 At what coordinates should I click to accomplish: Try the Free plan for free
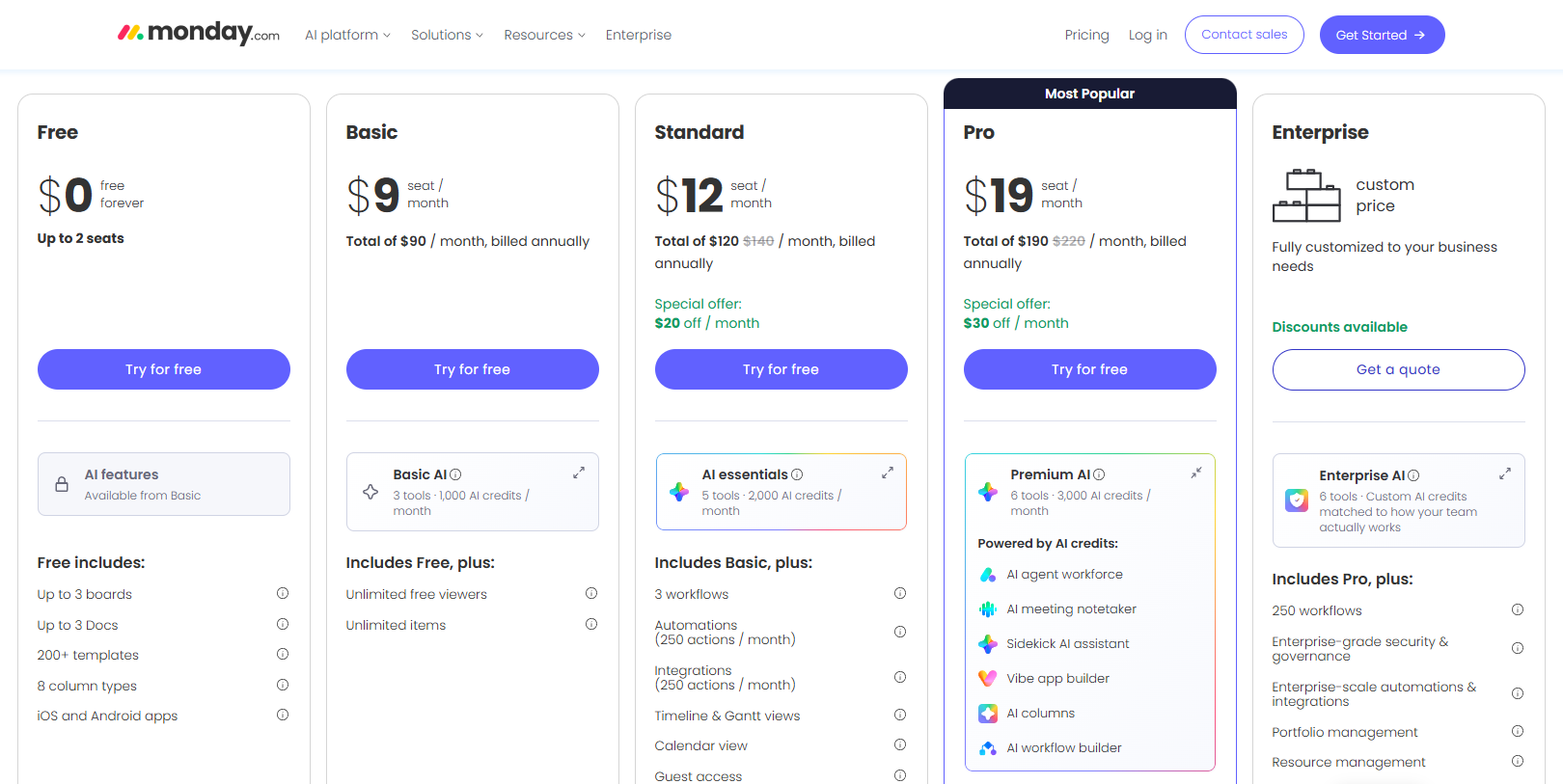tap(164, 369)
